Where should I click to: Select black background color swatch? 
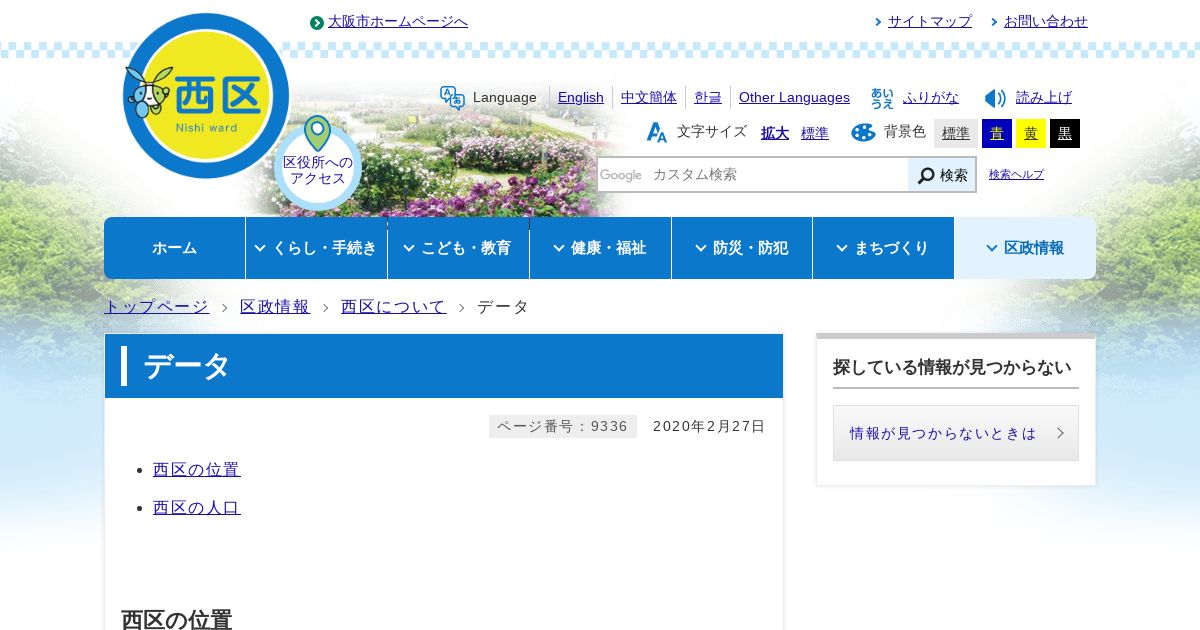(1065, 133)
